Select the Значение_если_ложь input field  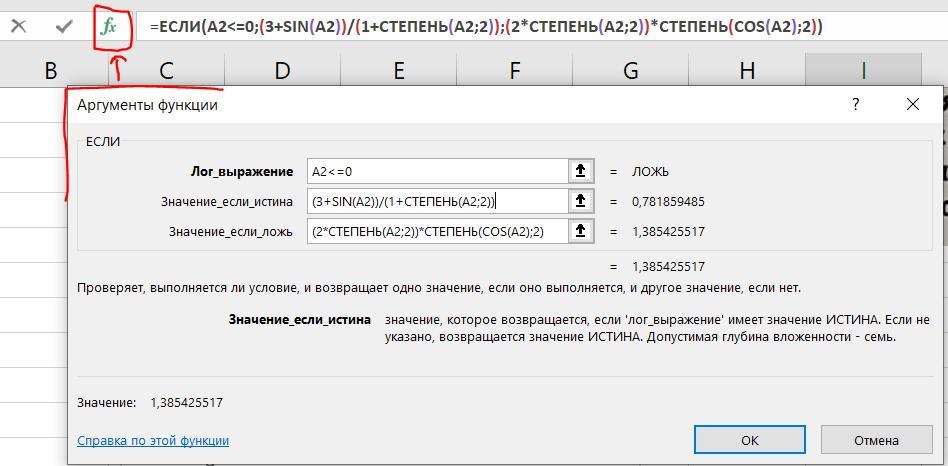click(x=436, y=231)
